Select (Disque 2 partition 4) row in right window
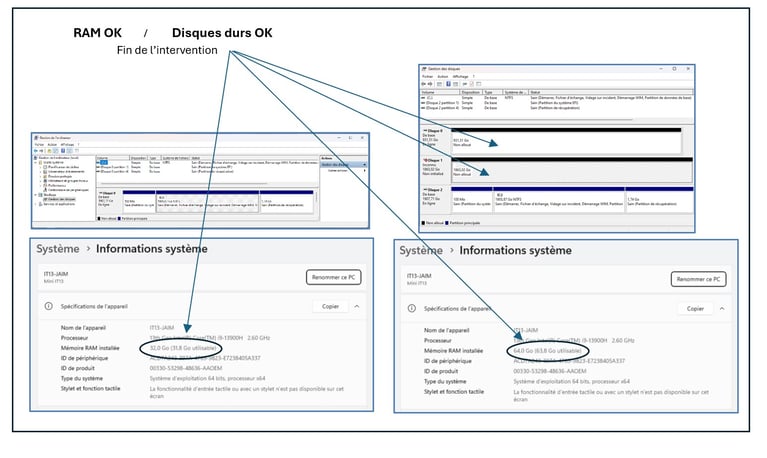The image size is (767, 458). pyautogui.click(x=557, y=108)
